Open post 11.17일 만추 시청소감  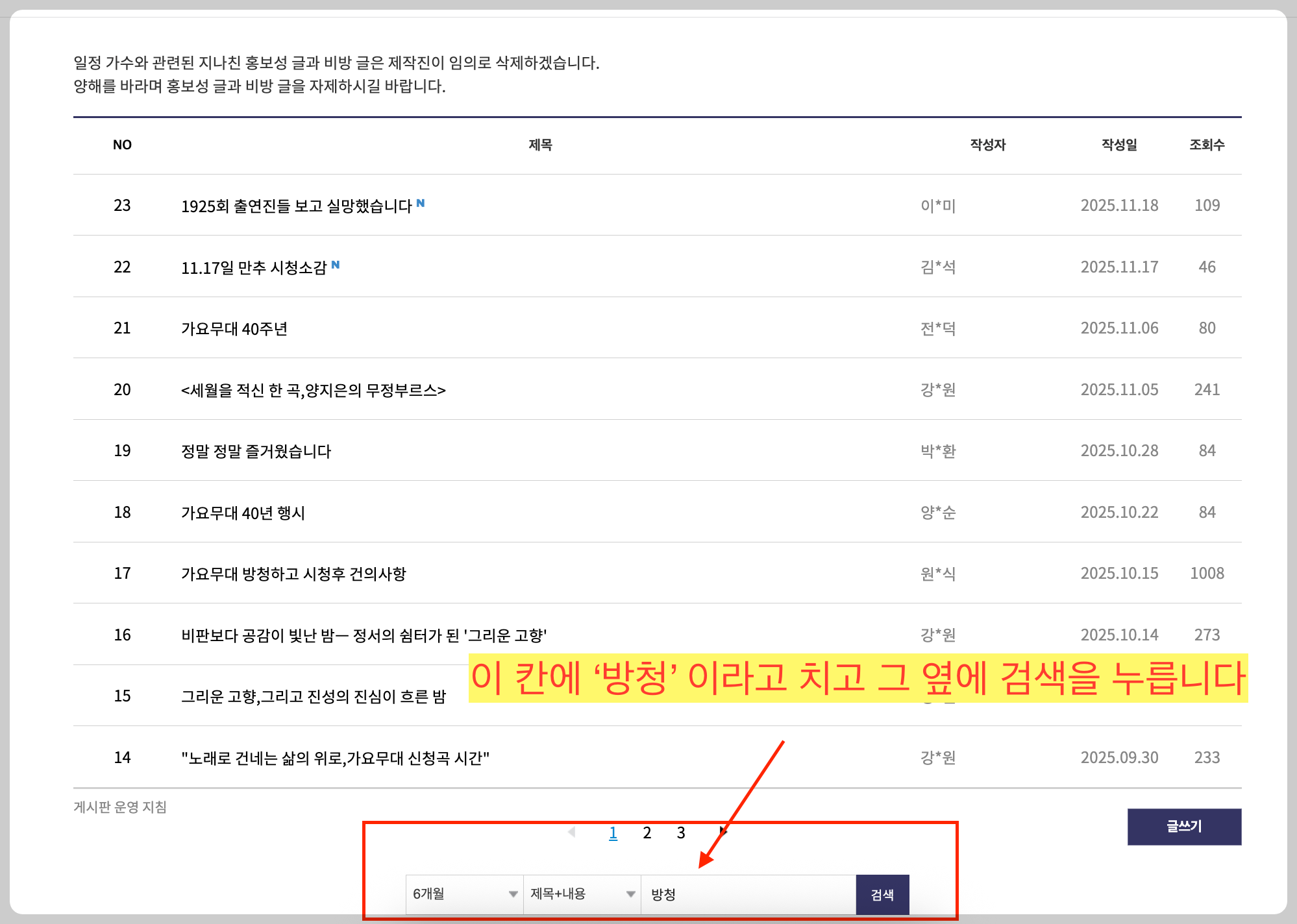(254, 268)
